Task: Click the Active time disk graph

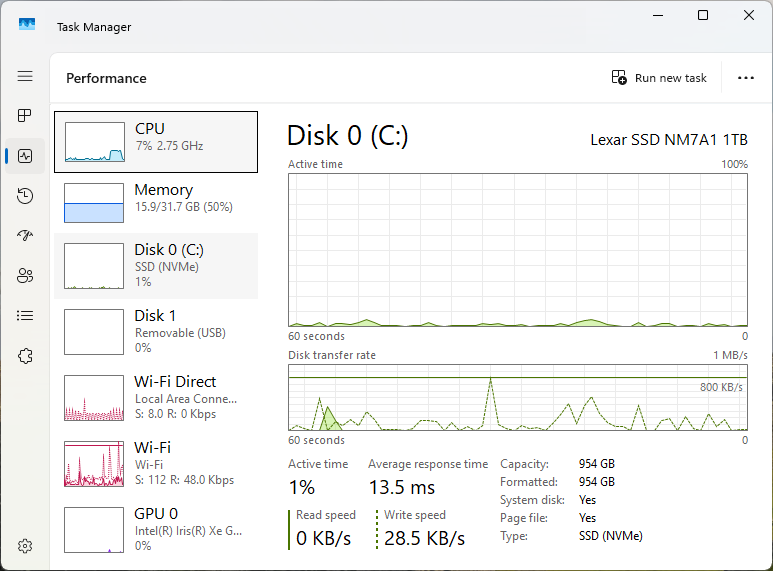Action: pos(517,250)
